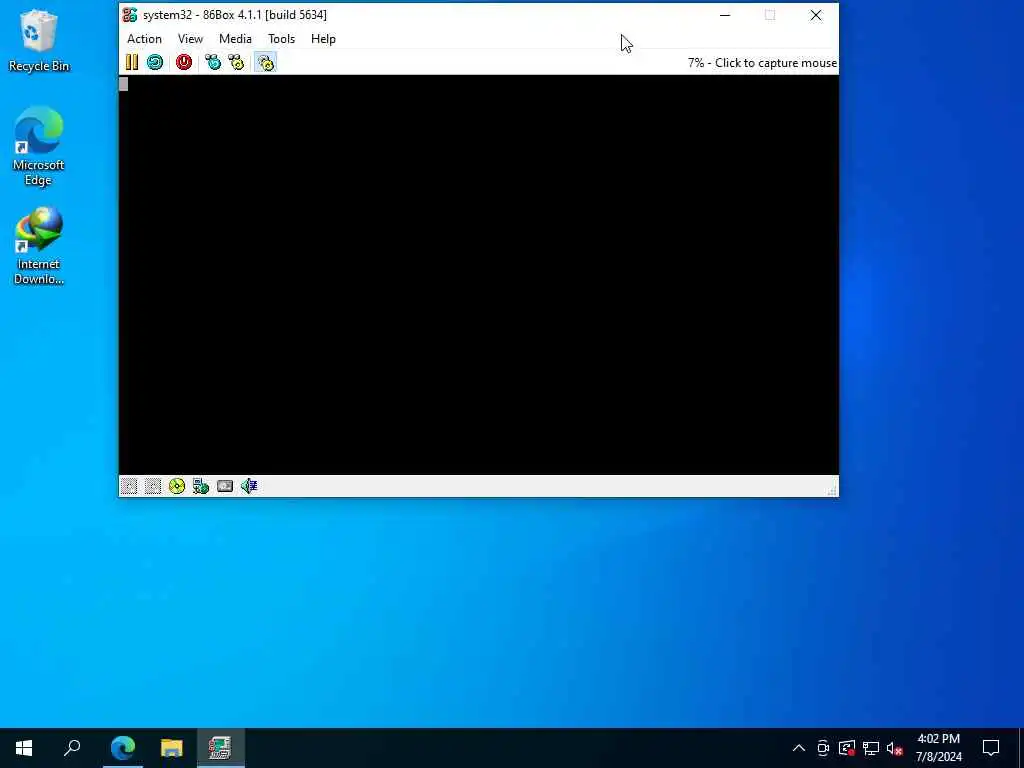Click the Meet Now camera tray icon
Image resolution: width=1024 pixels, height=768 pixels.
(823, 748)
